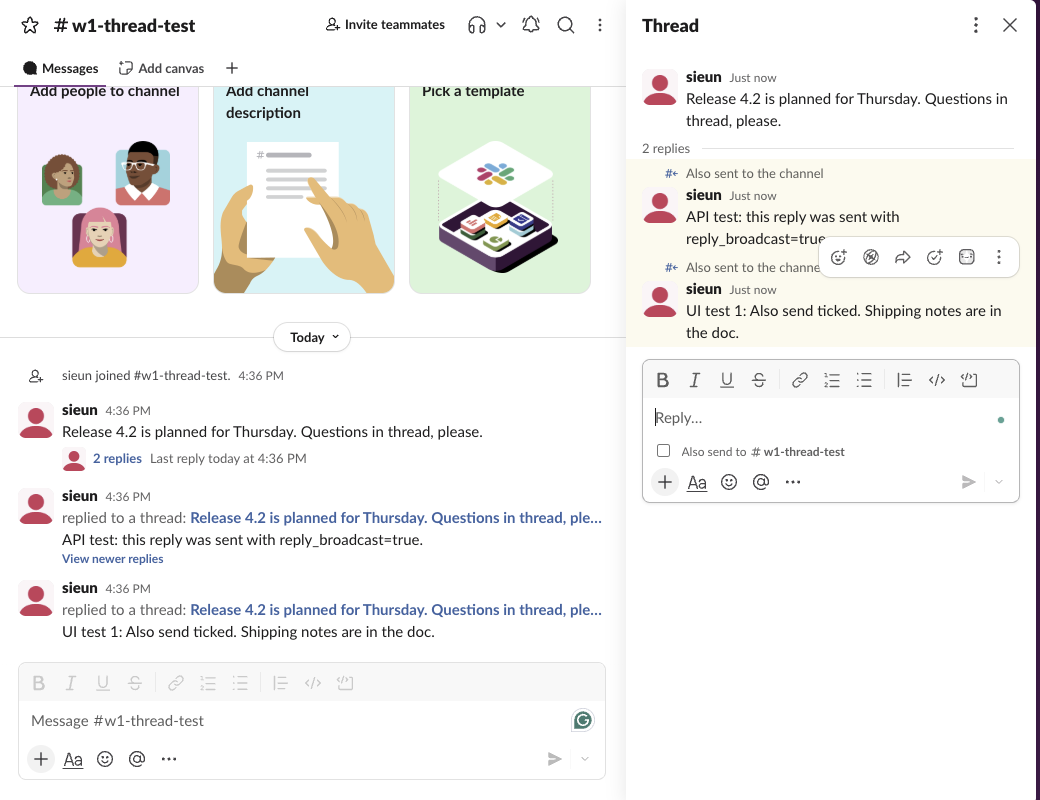The width and height of the screenshot is (1040, 800).
Task: Switch to the Messages tab
Action: (x=60, y=68)
